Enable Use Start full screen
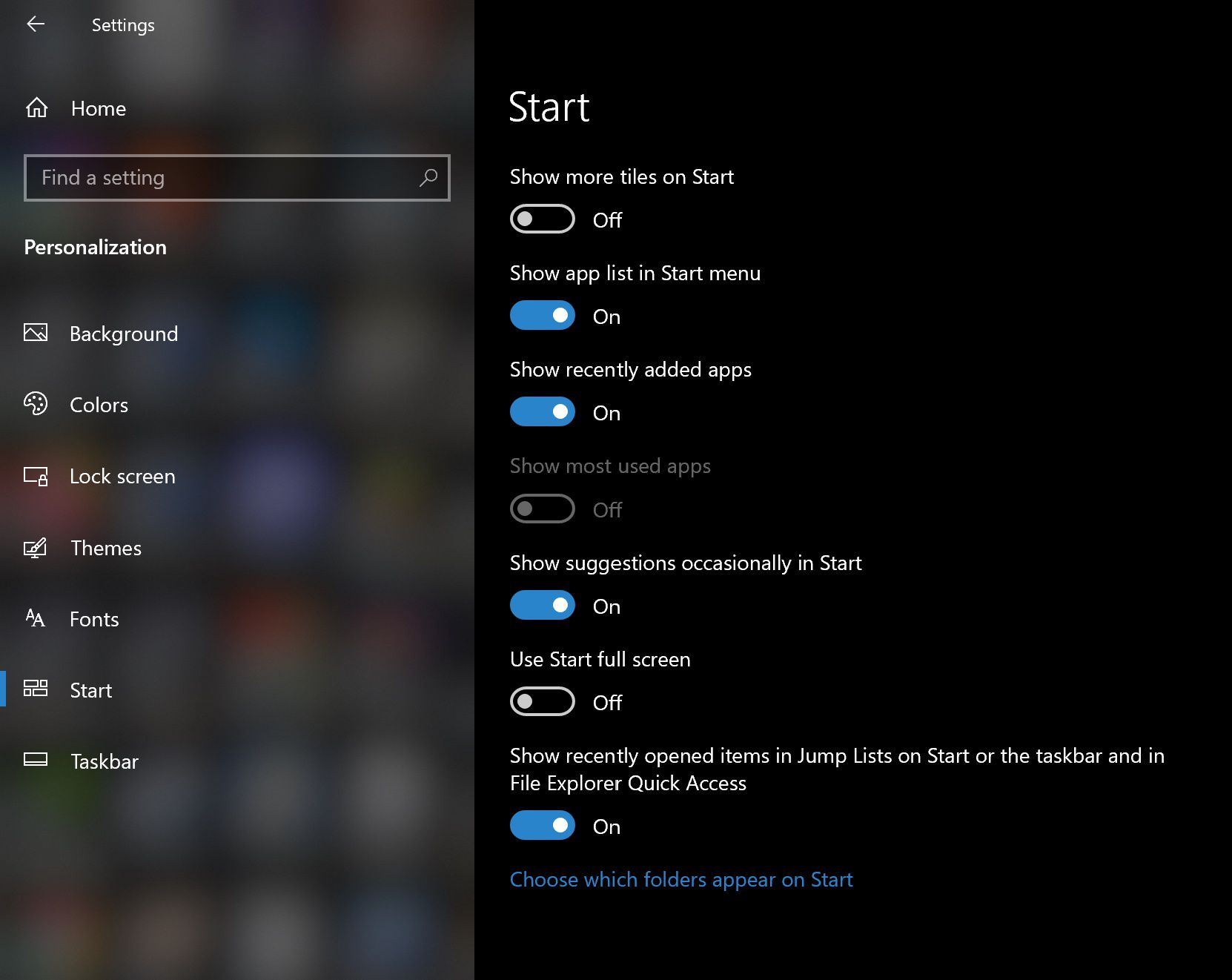Image resolution: width=1232 pixels, height=980 pixels. 542,702
